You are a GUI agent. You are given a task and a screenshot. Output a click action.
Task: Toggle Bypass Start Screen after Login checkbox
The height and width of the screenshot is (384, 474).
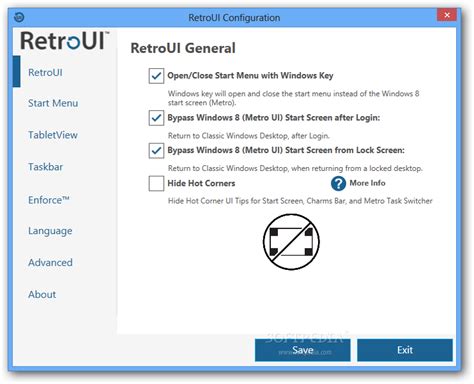[x=156, y=118]
